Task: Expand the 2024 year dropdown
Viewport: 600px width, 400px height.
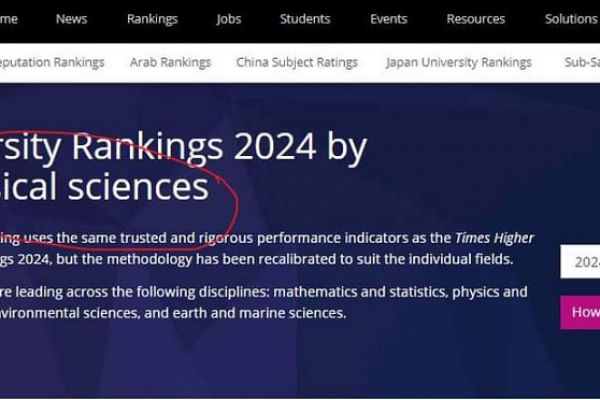Action: pos(580,262)
